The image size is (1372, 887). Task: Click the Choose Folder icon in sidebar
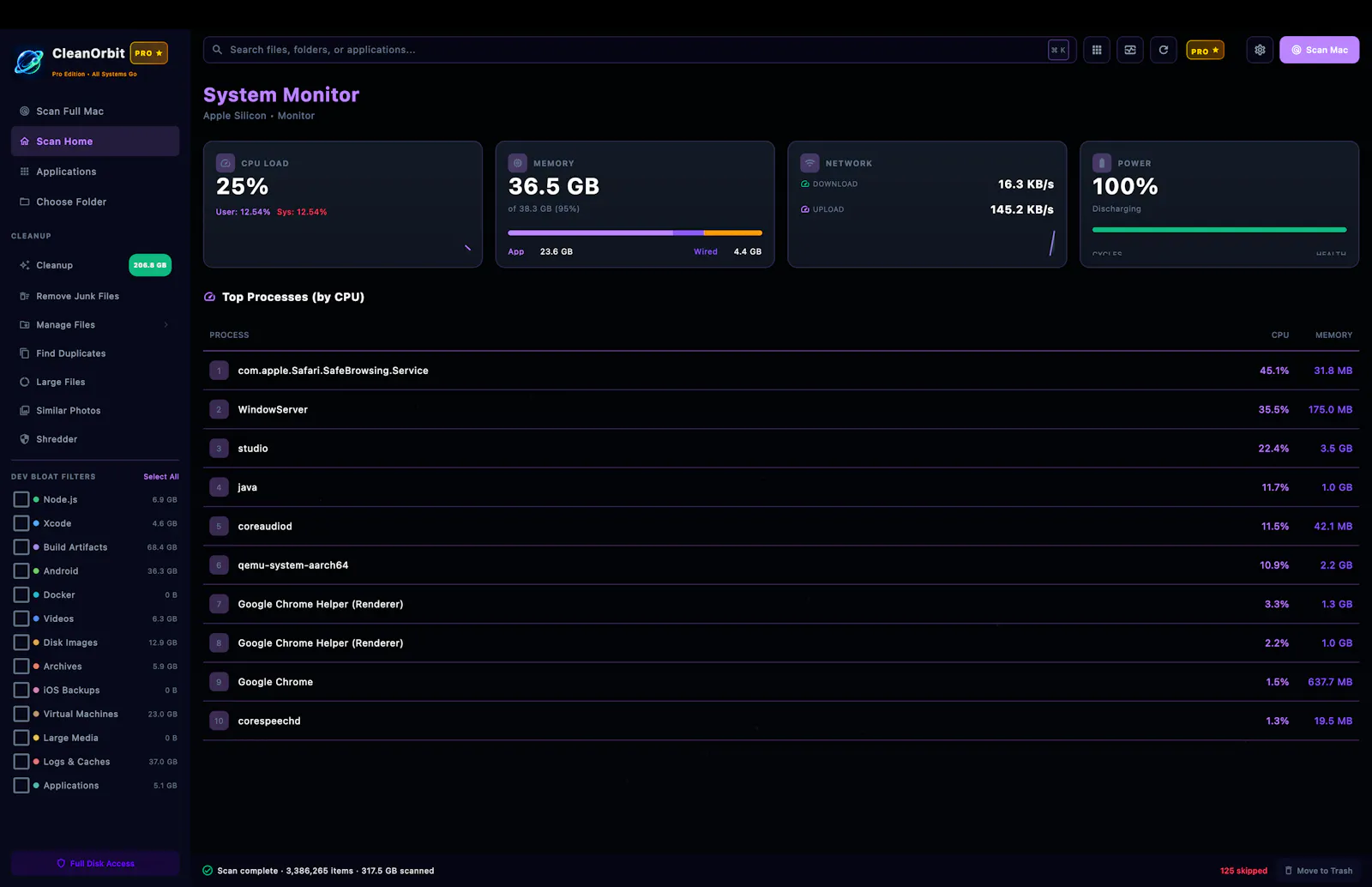[x=25, y=202]
